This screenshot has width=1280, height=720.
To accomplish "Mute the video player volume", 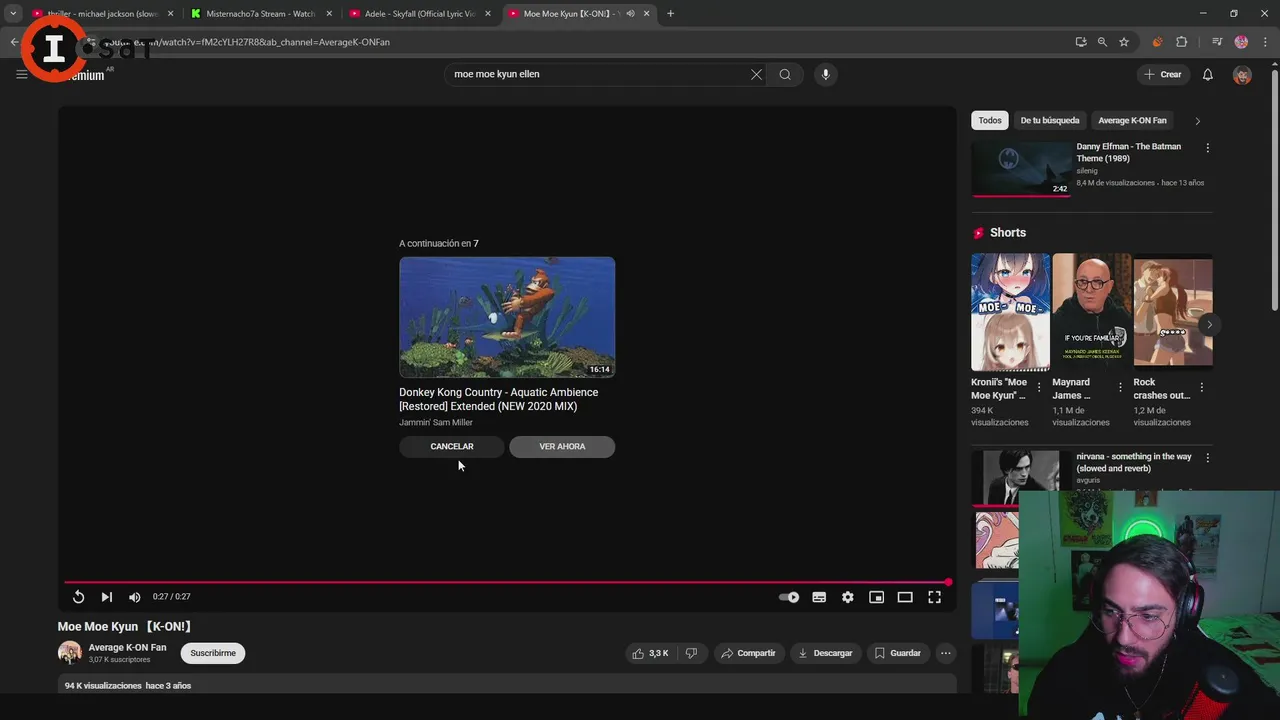I will click(x=135, y=597).
